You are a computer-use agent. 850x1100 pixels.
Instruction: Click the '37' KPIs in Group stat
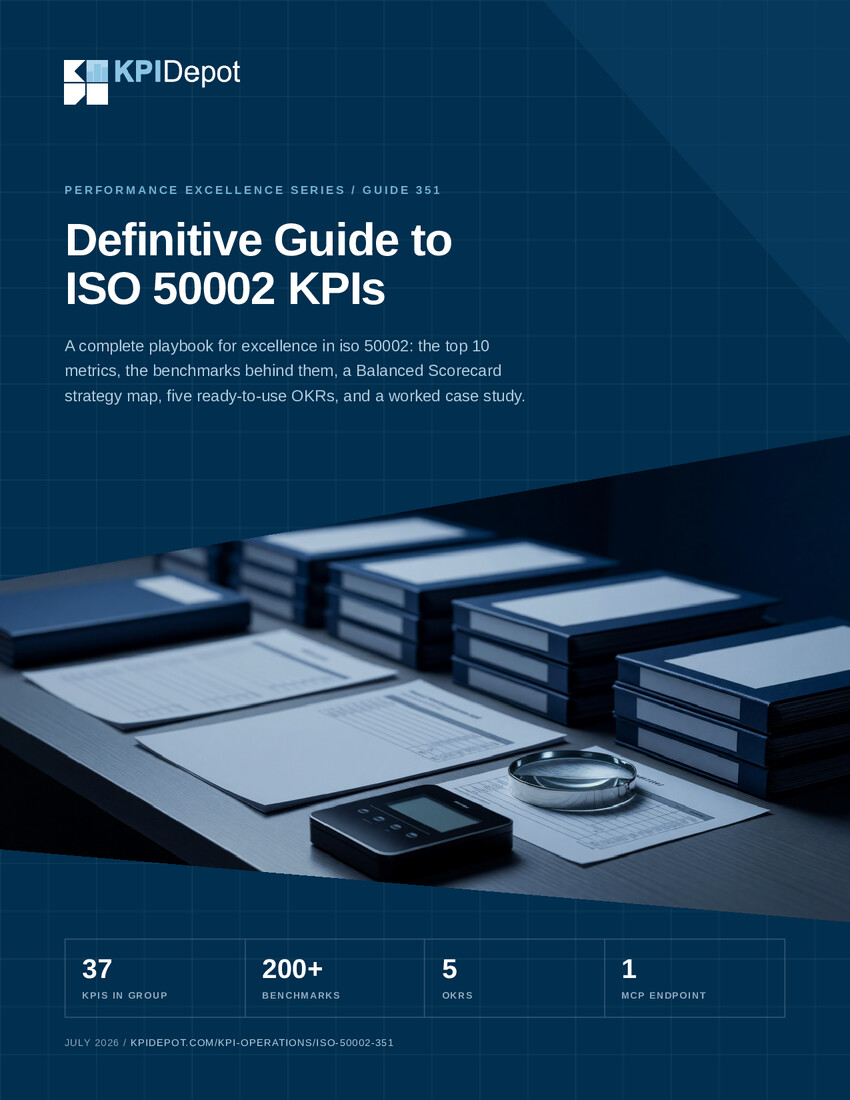(x=97, y=969)
